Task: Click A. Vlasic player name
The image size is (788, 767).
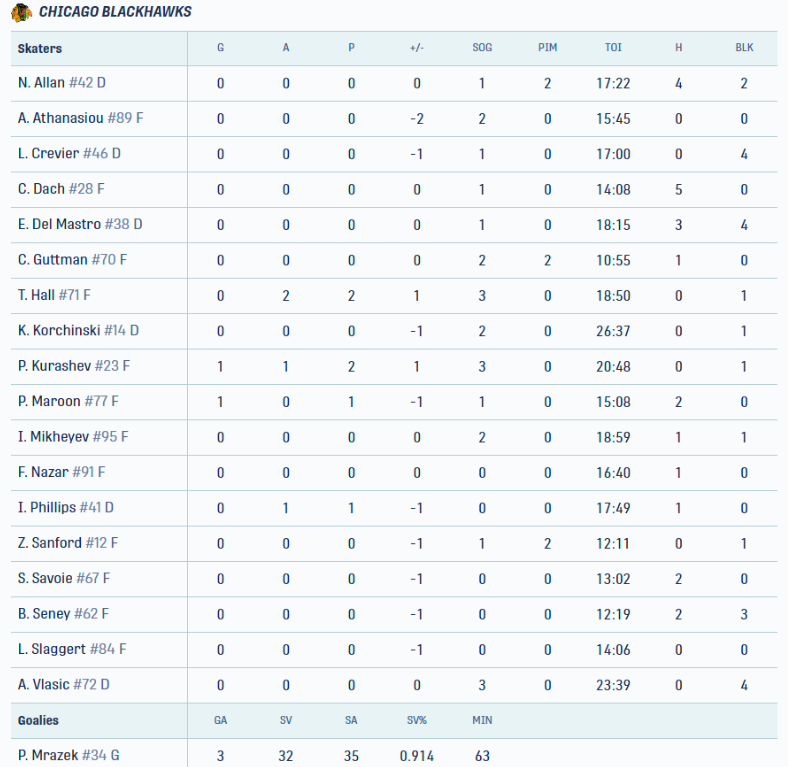Action: (44, 684)
